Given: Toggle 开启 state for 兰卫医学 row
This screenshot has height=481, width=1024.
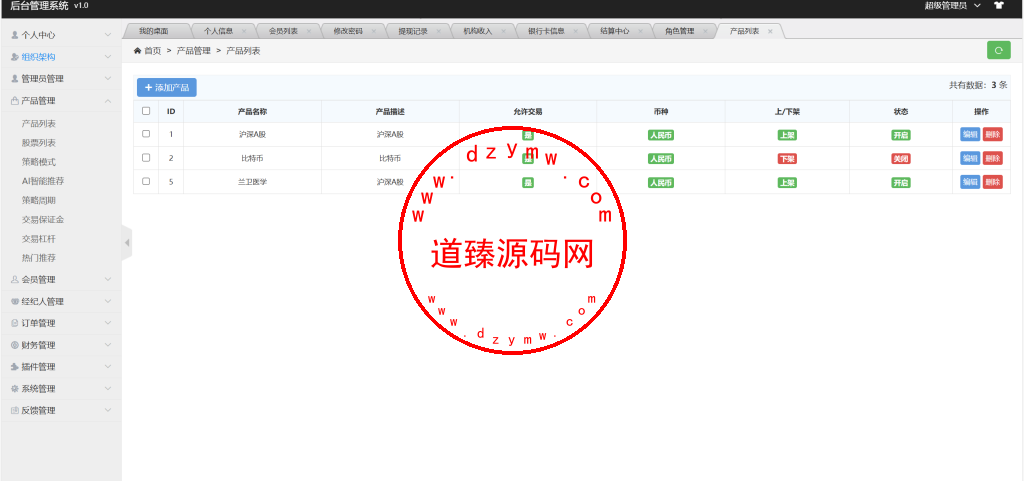Looking at the screenshot, I should click(x=901, y=183).
